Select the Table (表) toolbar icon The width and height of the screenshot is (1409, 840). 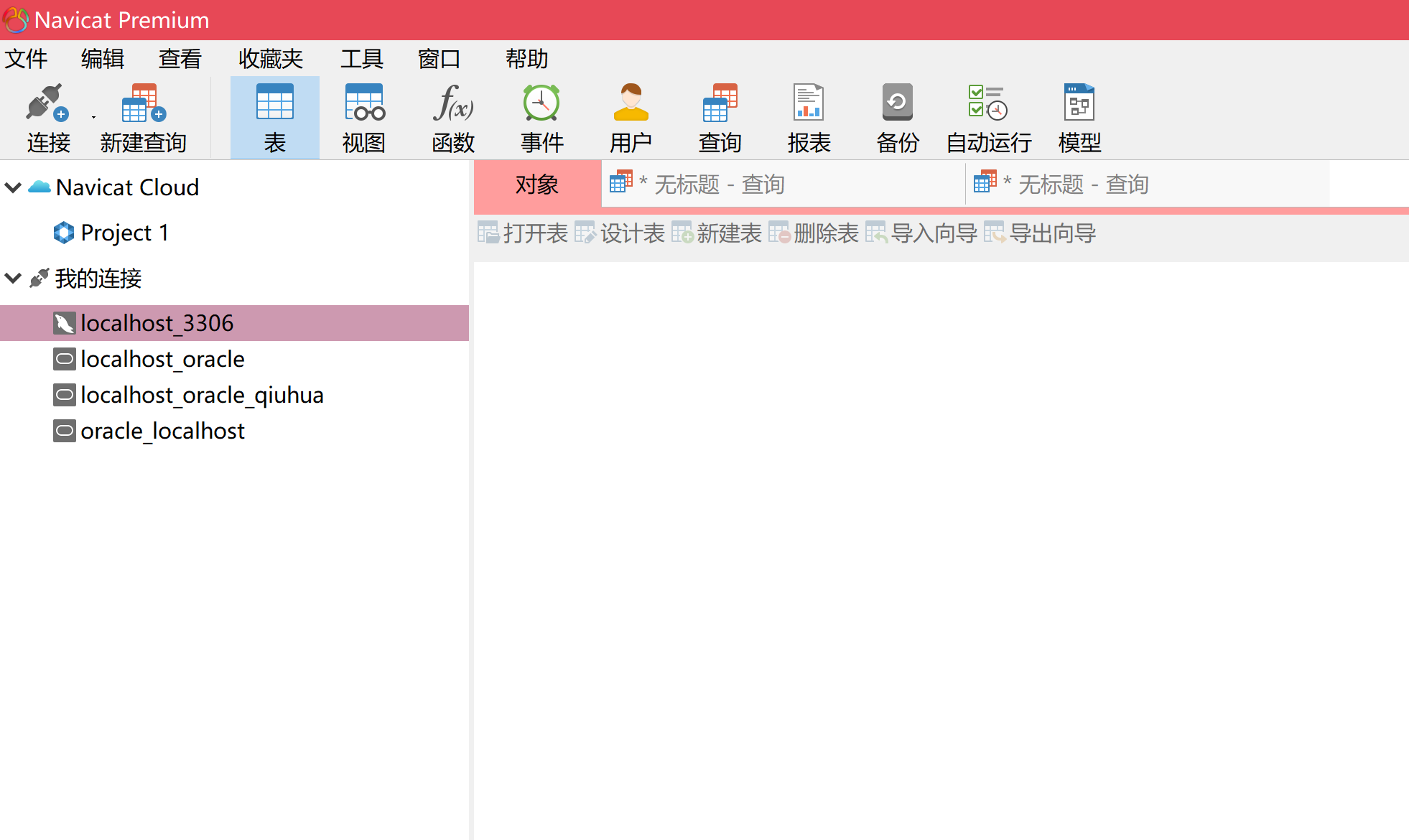(x=275, y=102)
